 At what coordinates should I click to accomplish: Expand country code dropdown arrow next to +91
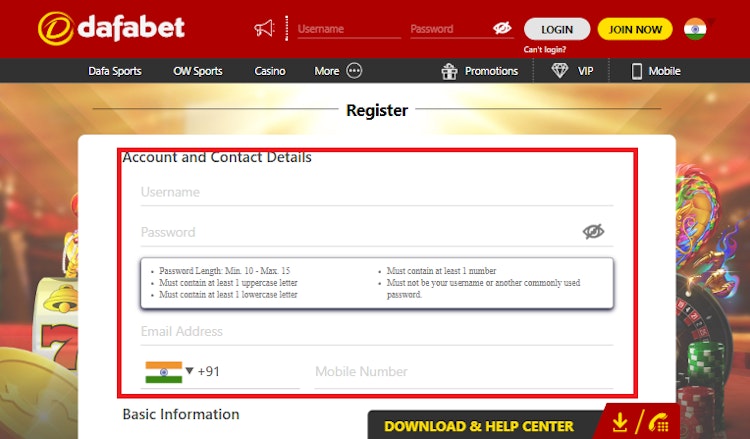point(189,371)
